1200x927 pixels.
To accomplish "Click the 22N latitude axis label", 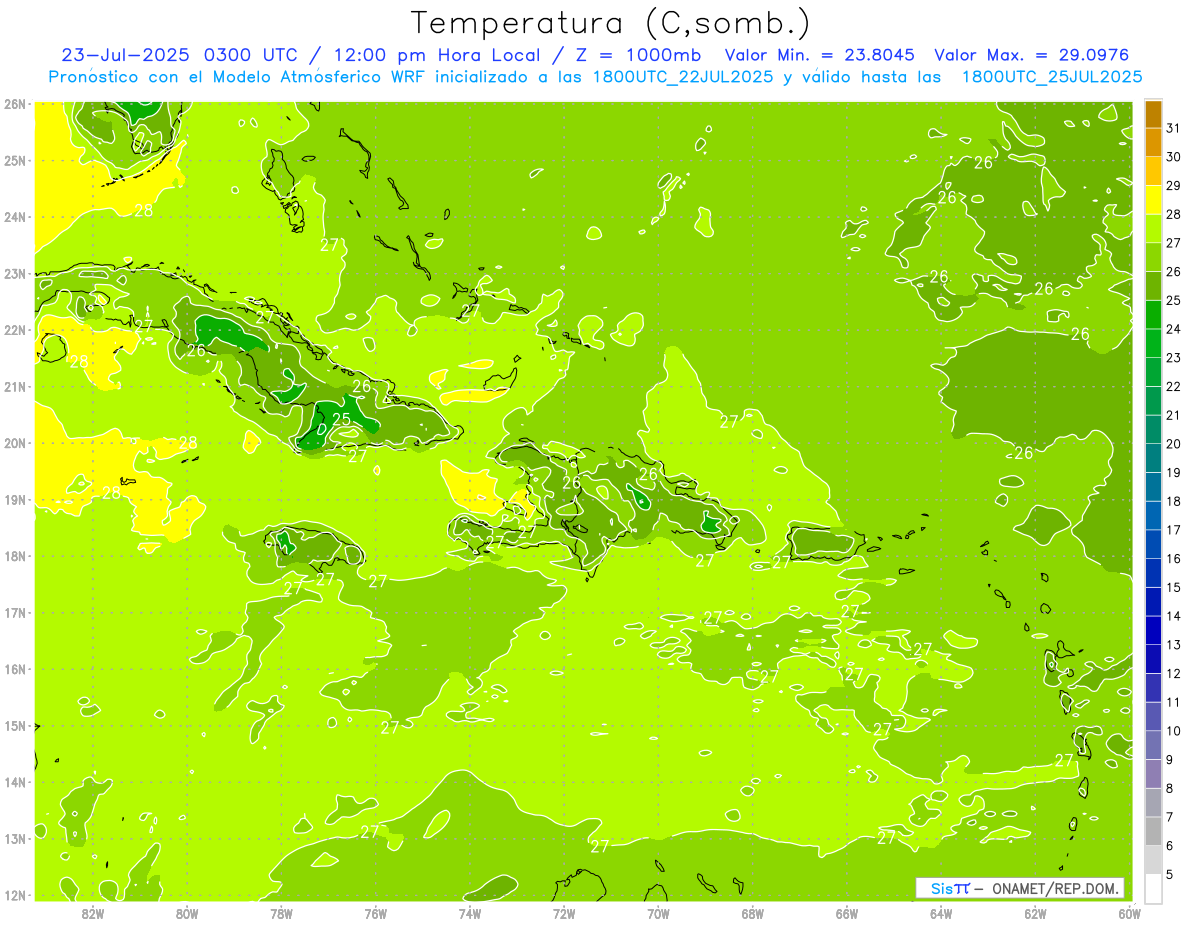I will tap(16, 330).
